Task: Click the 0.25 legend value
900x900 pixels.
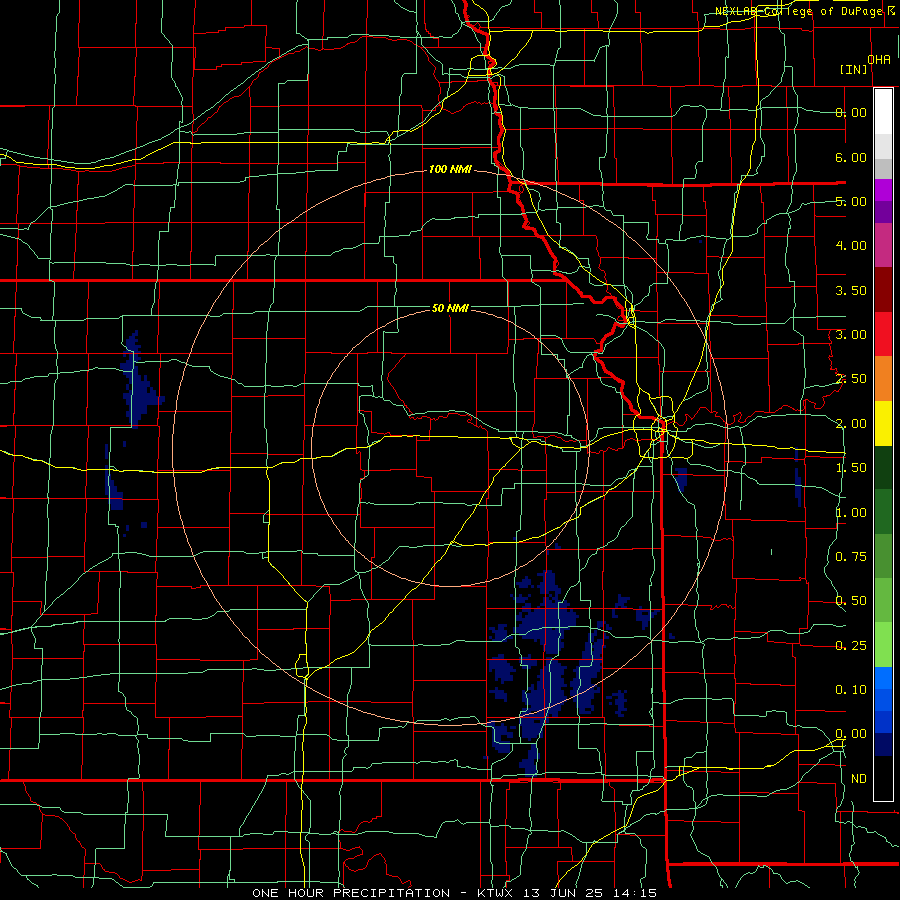Action: 851,646
